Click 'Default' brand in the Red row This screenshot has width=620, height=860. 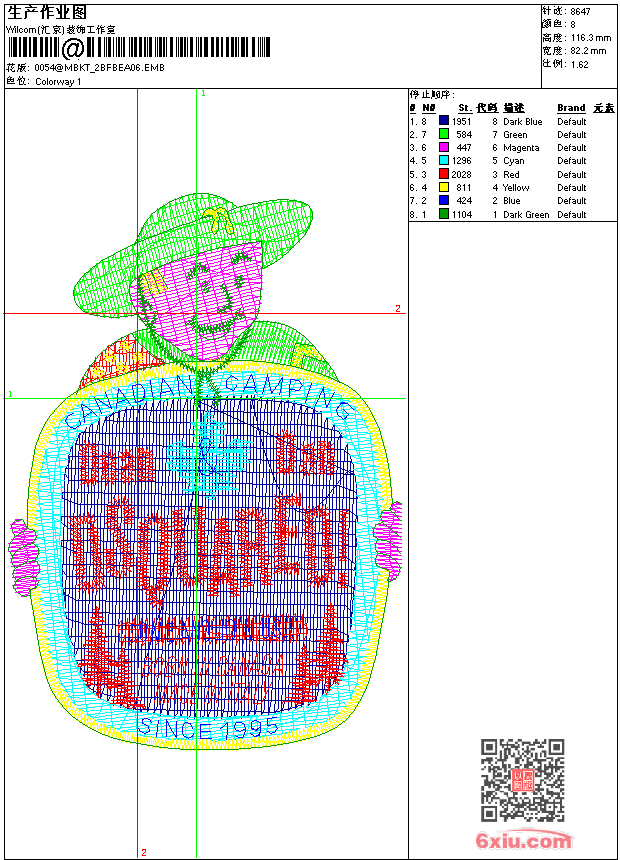572,175
